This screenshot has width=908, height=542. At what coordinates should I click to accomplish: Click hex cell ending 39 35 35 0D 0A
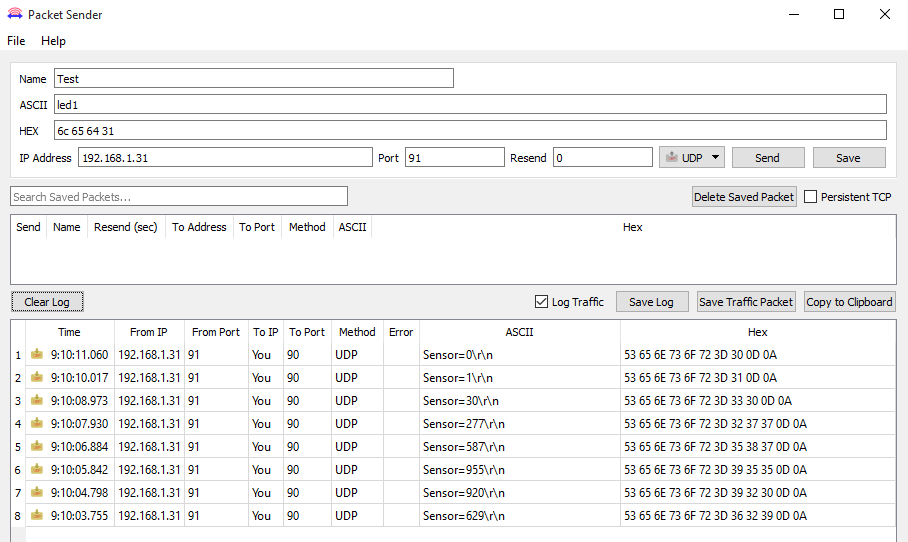[757, 470]
